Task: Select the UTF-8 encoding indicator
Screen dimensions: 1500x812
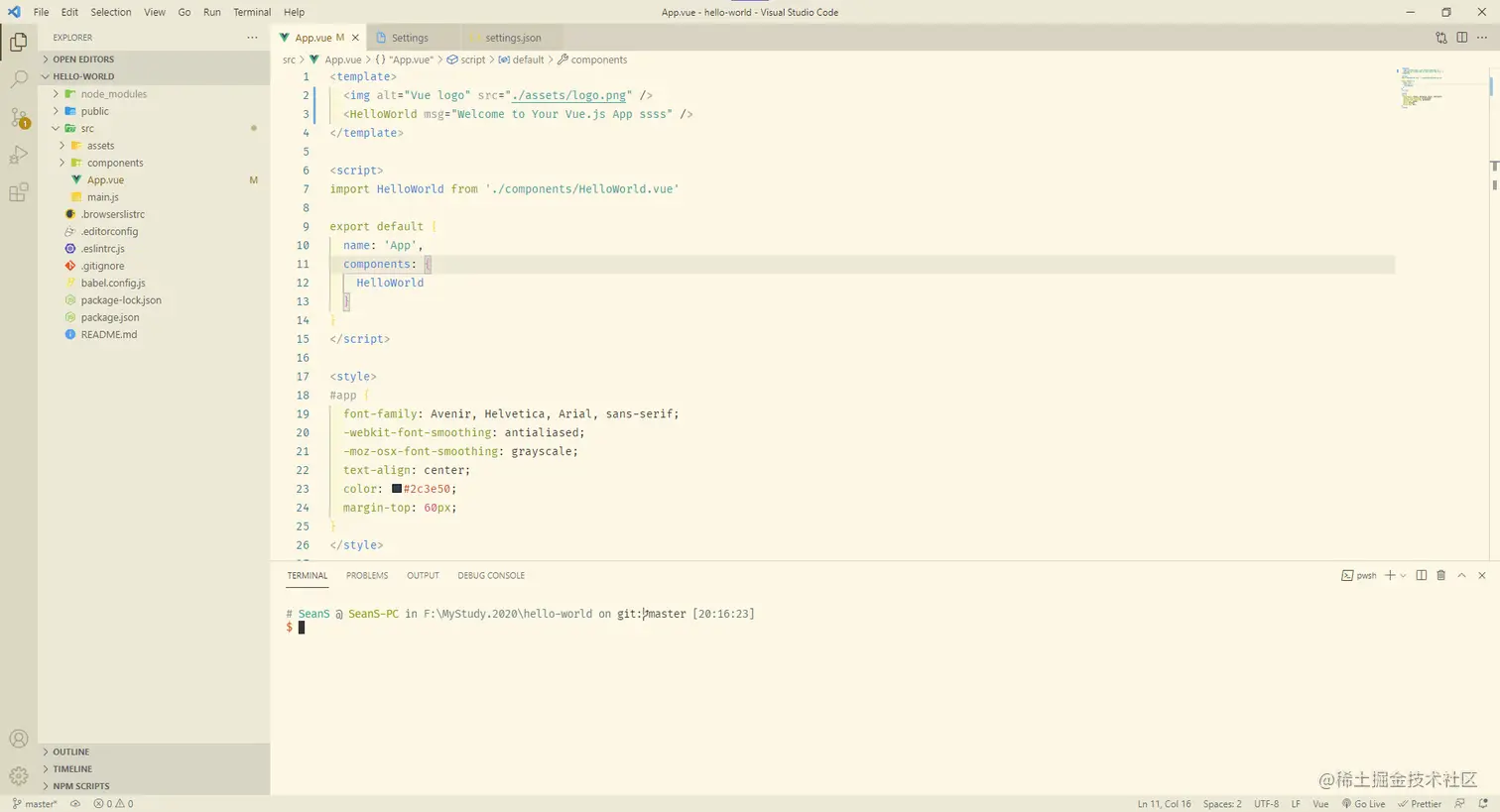Action: pos(1266,804)
